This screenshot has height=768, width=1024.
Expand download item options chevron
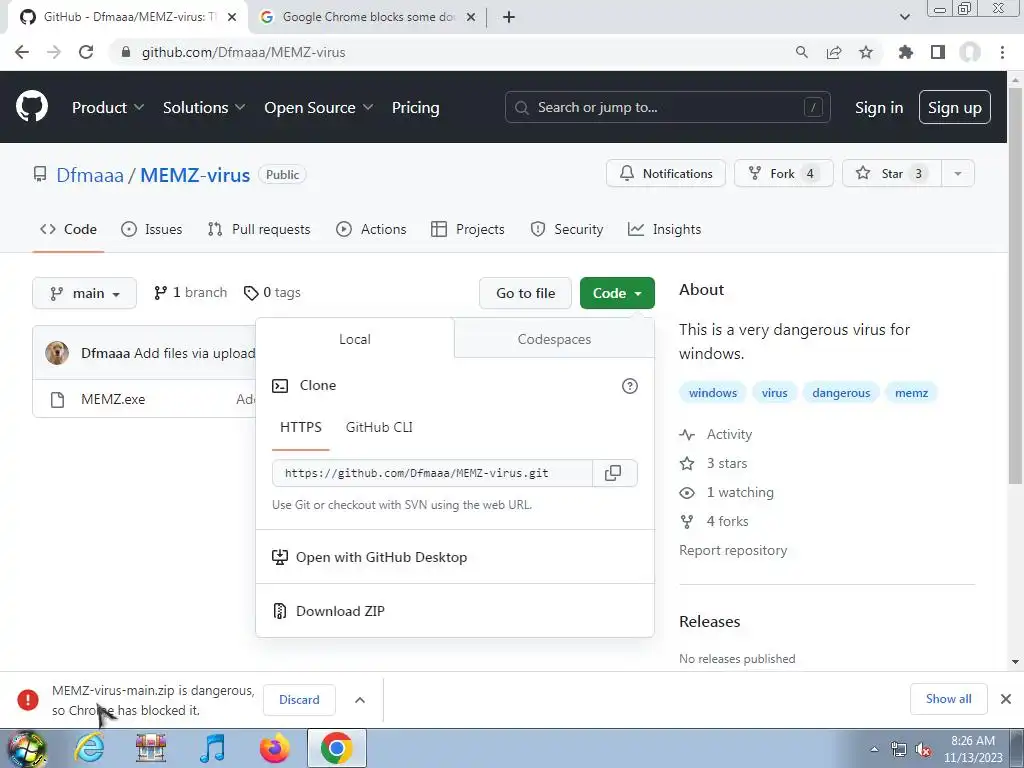(360, 699)
